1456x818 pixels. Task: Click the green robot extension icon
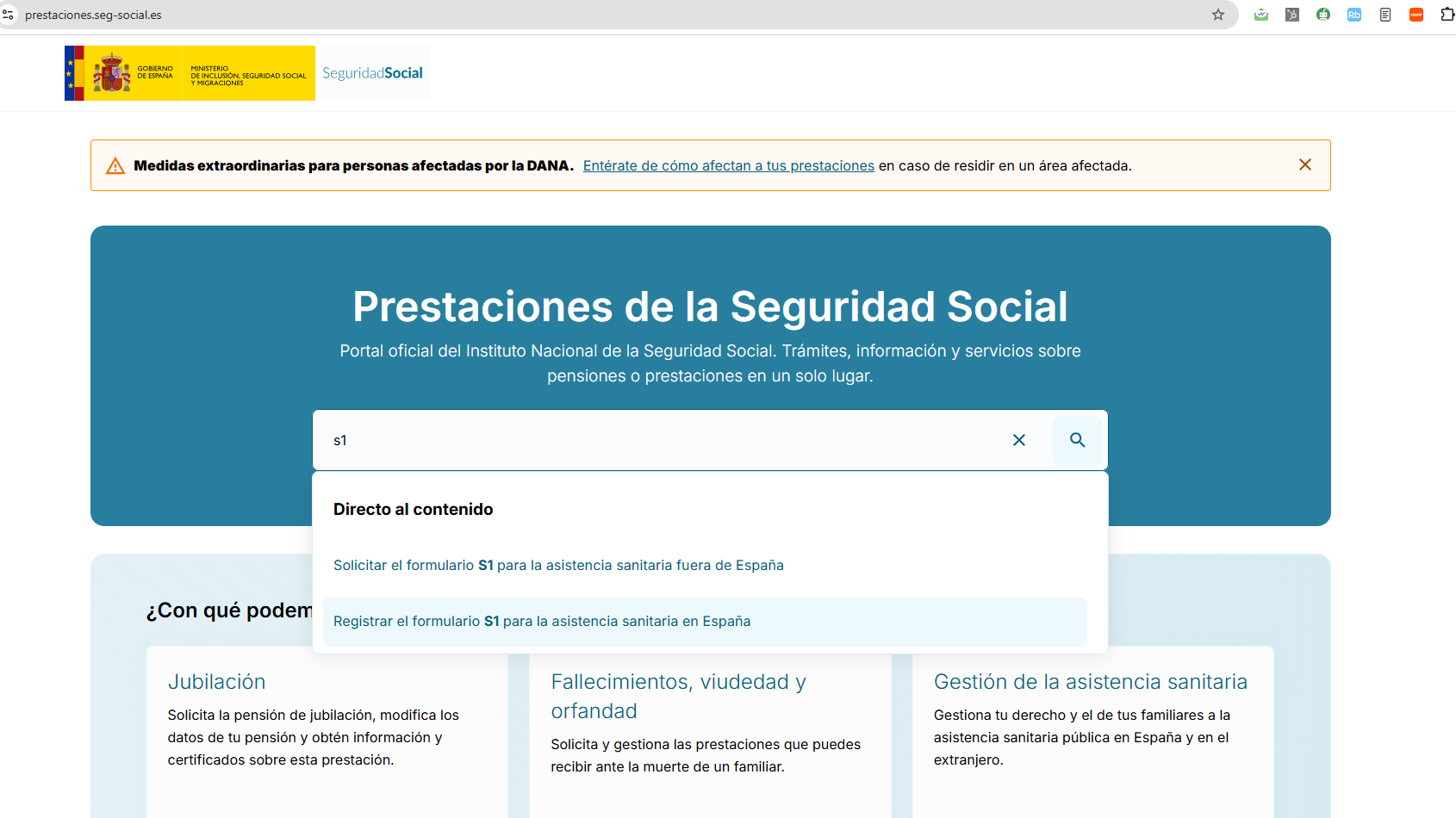(1322, 15)
